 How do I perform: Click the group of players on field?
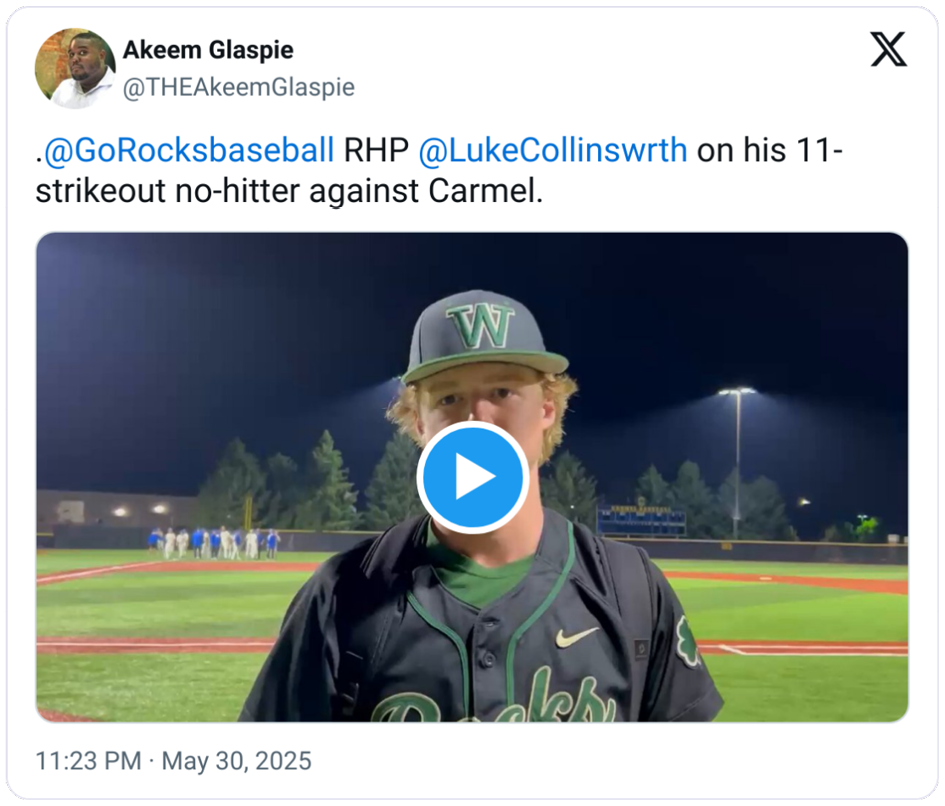(x=214, y=543)
